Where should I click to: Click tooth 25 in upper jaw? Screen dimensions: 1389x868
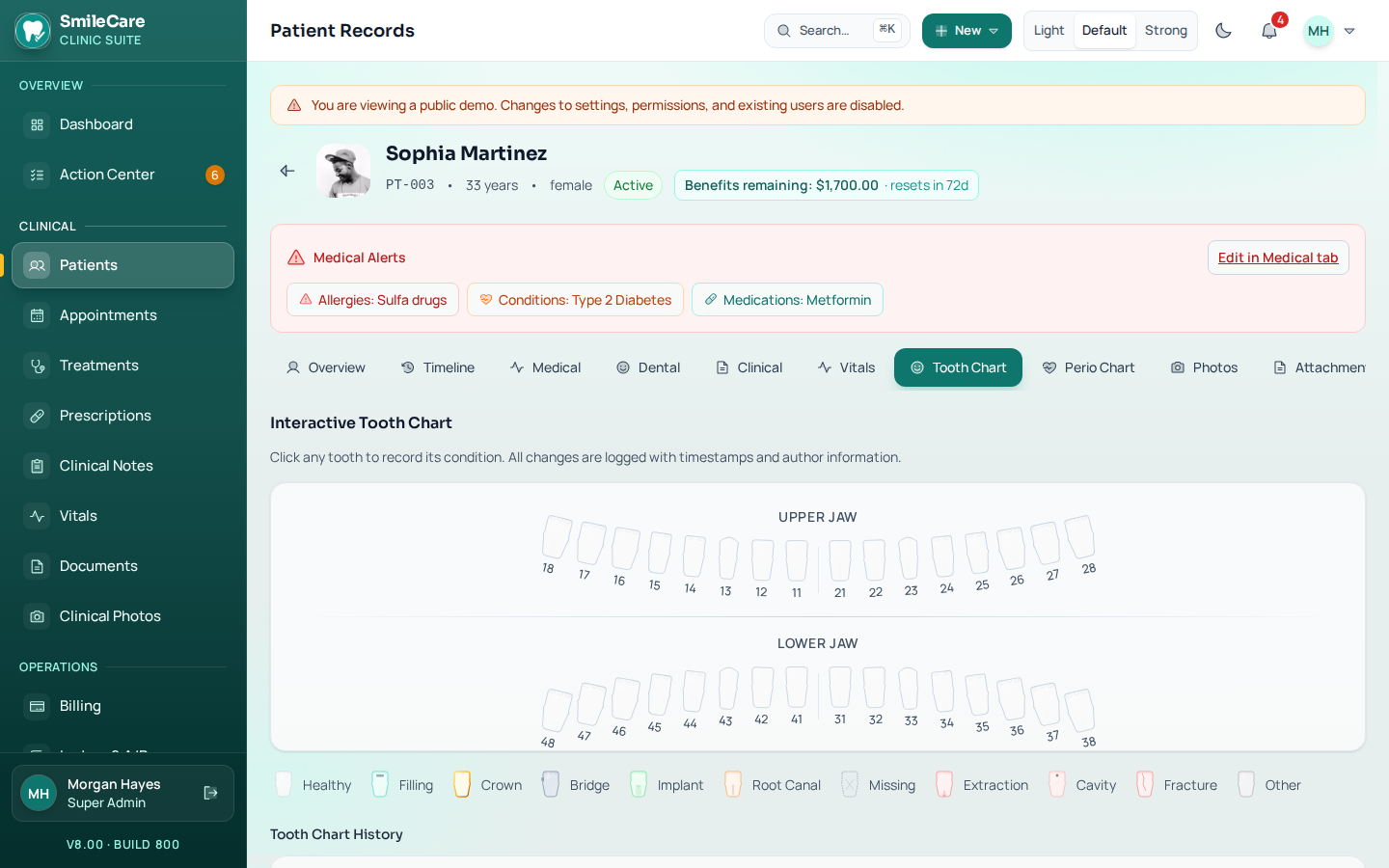[977, 553]
